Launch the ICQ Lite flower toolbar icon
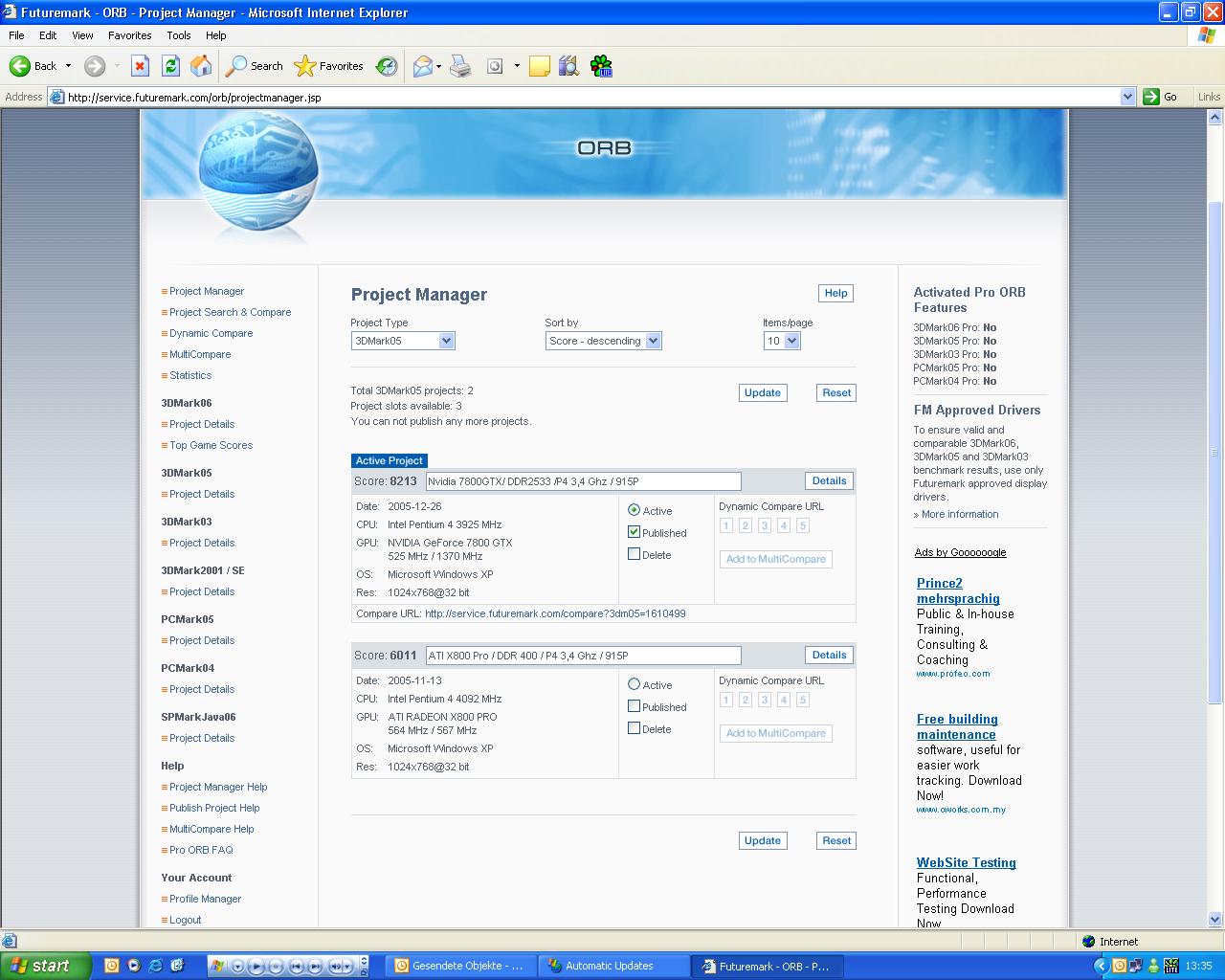The width and height of the screenshot is (1225, 980). point(601,66)
